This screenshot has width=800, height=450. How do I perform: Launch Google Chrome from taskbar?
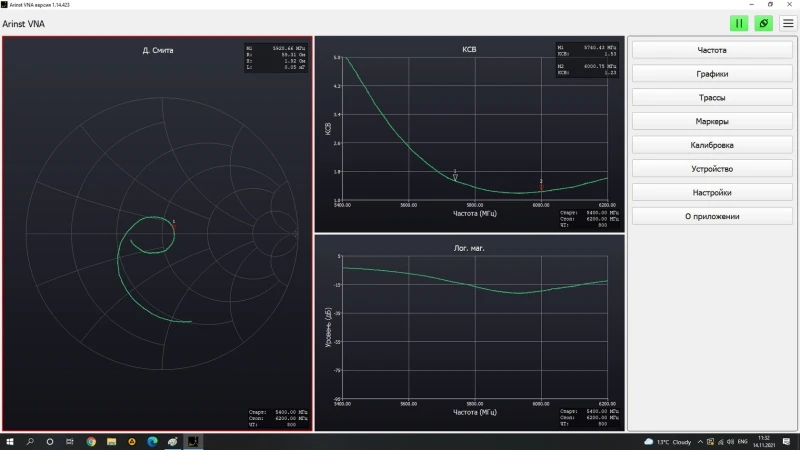tap(91, 442)
